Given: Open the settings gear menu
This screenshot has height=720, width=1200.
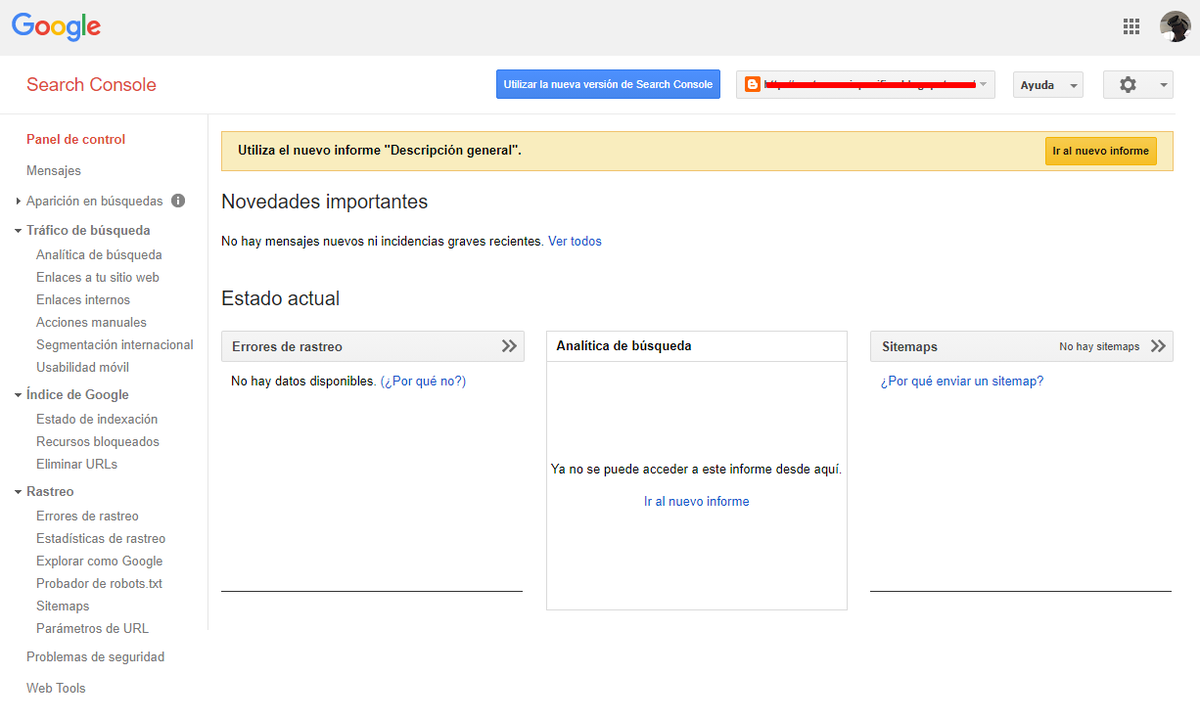Looking at the screenshot, I should (1138, 85).
